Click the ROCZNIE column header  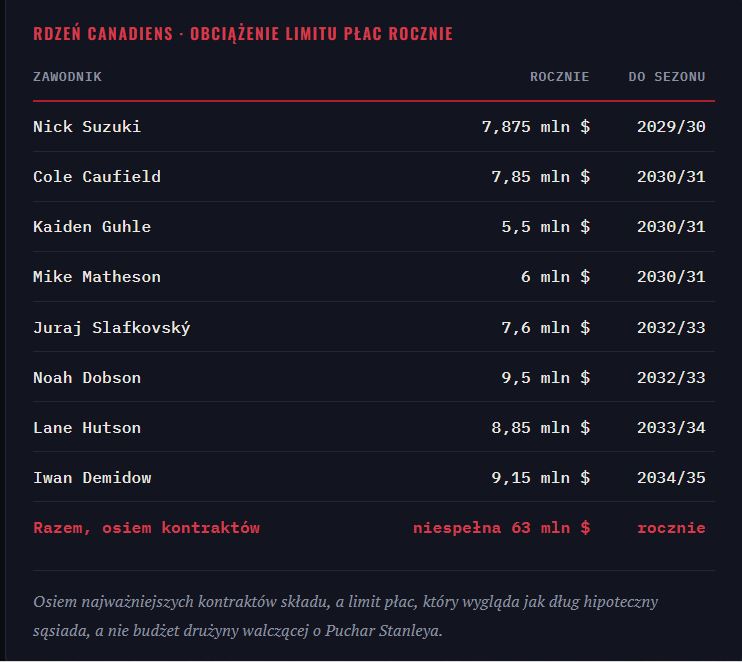[x=559, y=77]
